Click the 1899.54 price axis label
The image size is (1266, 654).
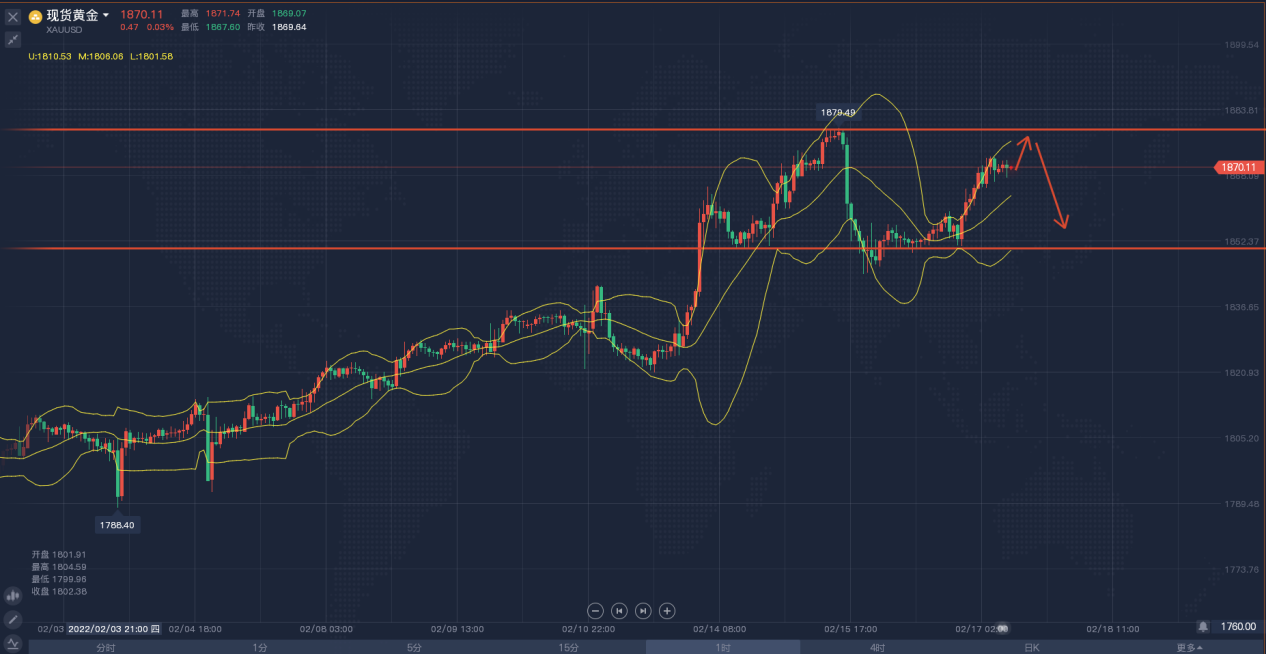point(1241,45)
